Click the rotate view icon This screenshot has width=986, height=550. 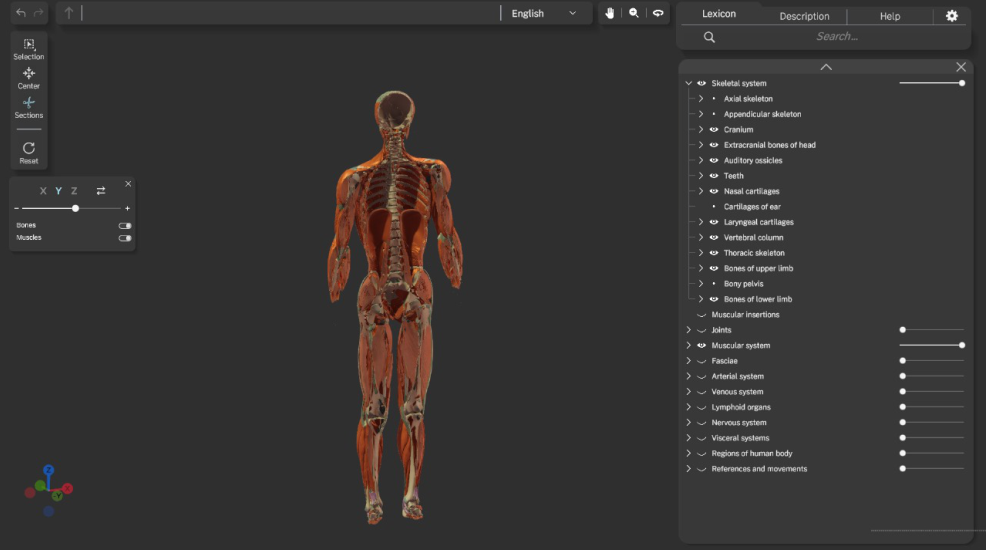[x=658, y=13]
